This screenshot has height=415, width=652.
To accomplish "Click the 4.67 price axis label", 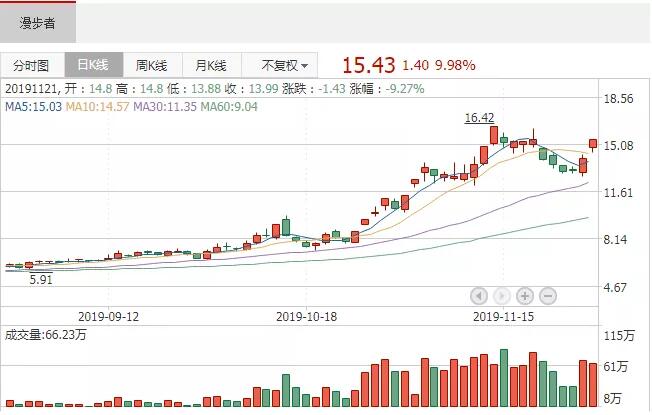I will (x=615, y=287).
